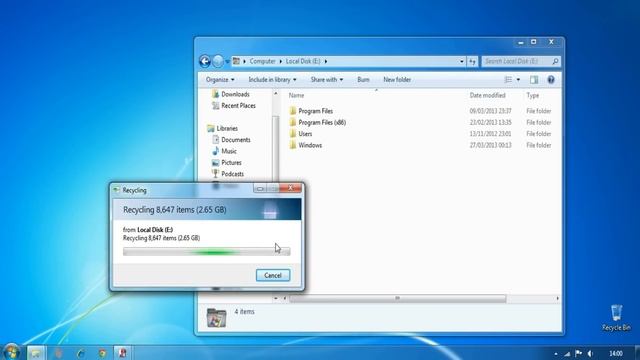Expand arrow after Local Disk (E:) breadcrumb
Viewport: 640px width, 360px height.
point(326,61)
